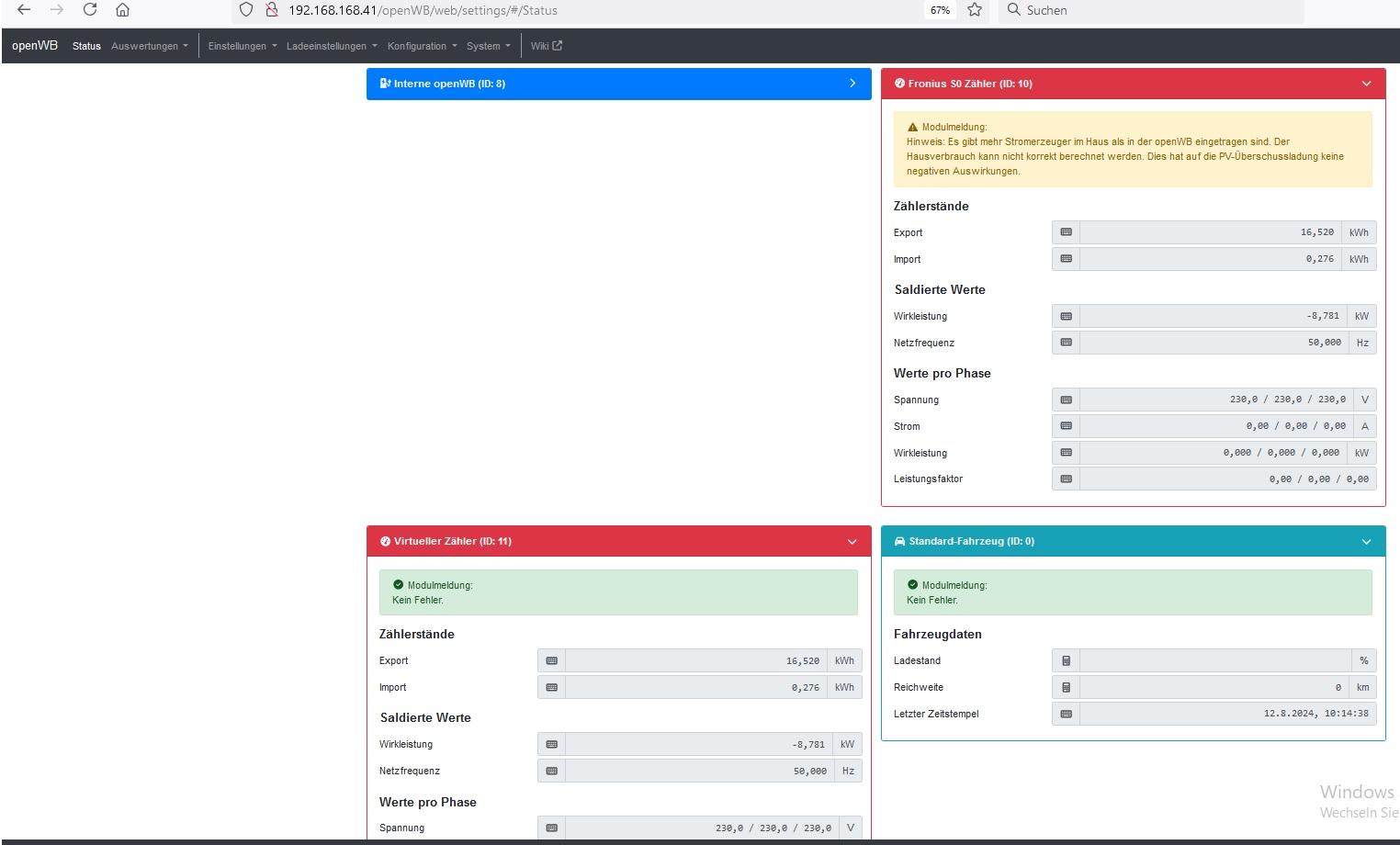Click 'Kein Fehler.' text in Standard-Fahrzeug card
Screen dimensions: 1400x845
[x=931, y=600]
